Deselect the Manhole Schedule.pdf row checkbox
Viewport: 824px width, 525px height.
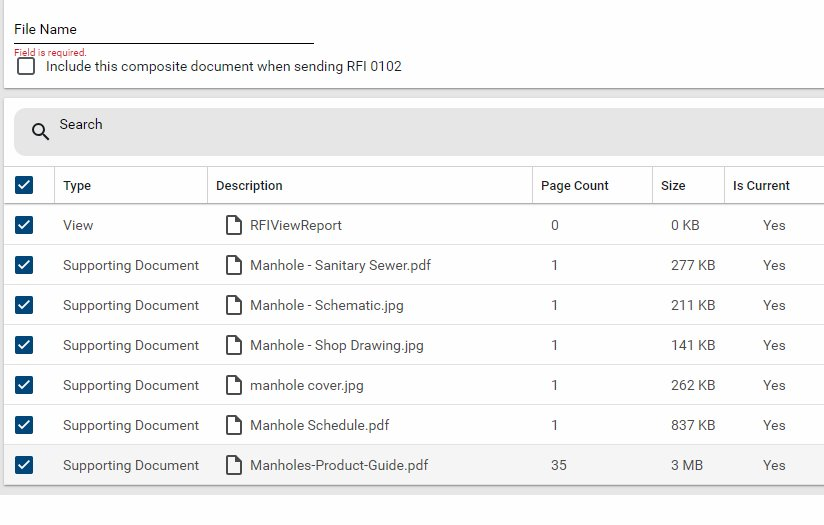tap(24, 425)
